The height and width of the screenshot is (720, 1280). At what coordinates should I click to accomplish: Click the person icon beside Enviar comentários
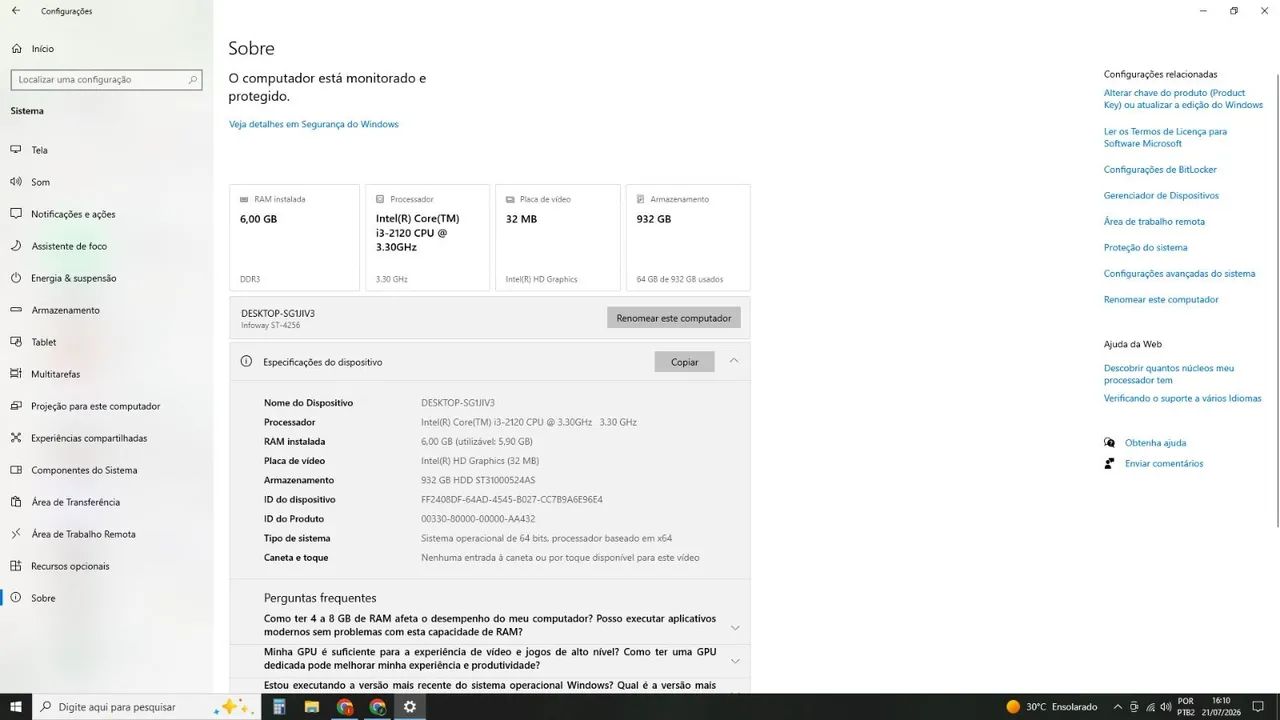pyautogui.click(x=1109, y=464)
